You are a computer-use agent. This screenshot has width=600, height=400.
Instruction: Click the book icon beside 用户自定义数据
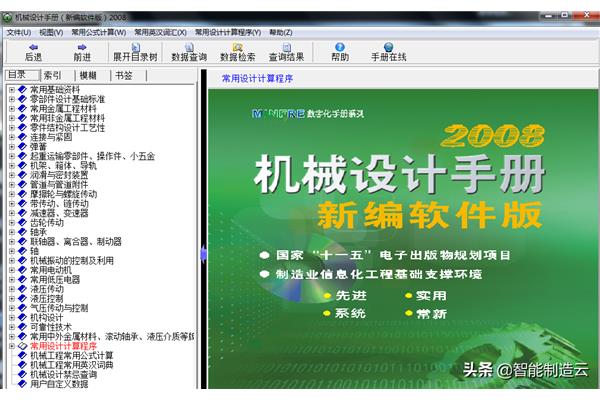[22, 384]
